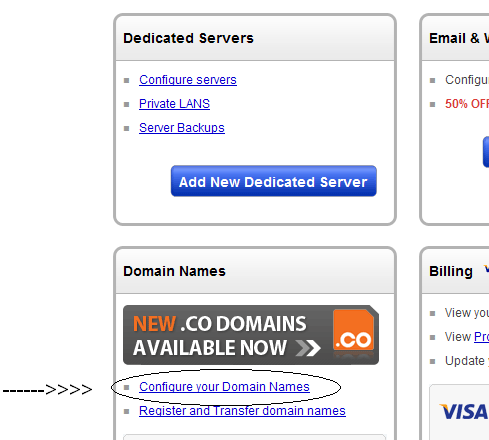Open the Configure servers link
Image resolution: width=489 pixels, height=440 pixels.
coord(188,80)
